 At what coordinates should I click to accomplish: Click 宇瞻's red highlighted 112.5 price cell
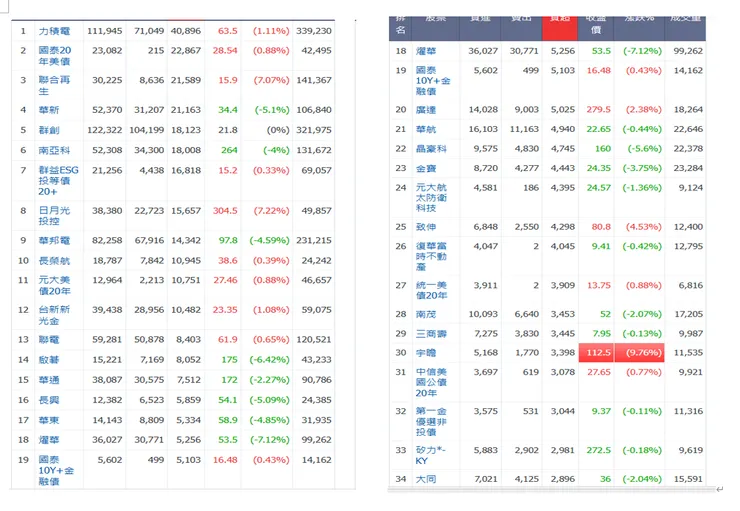pos(599,353)
